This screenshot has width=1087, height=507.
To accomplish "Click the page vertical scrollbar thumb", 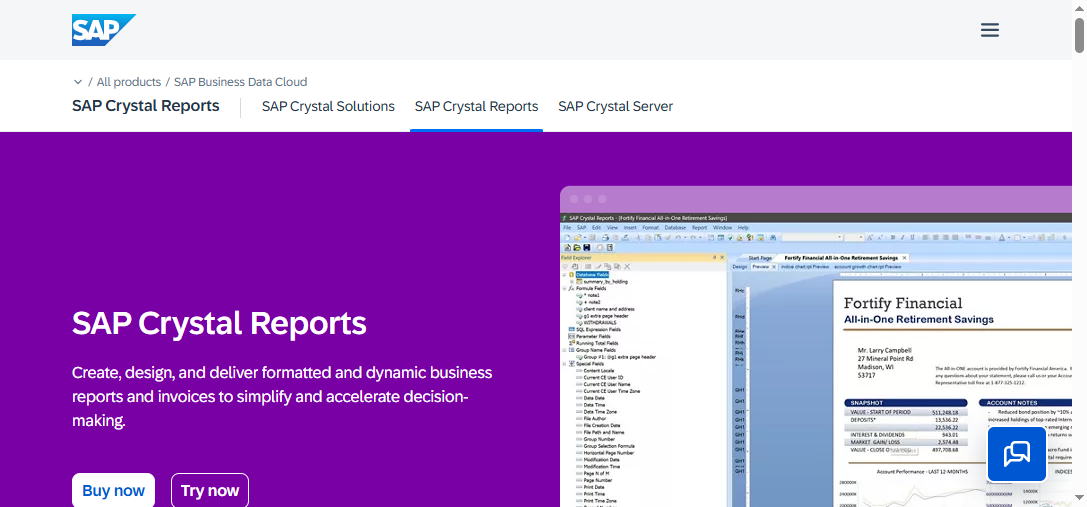I will click(x=1080, y=35).
